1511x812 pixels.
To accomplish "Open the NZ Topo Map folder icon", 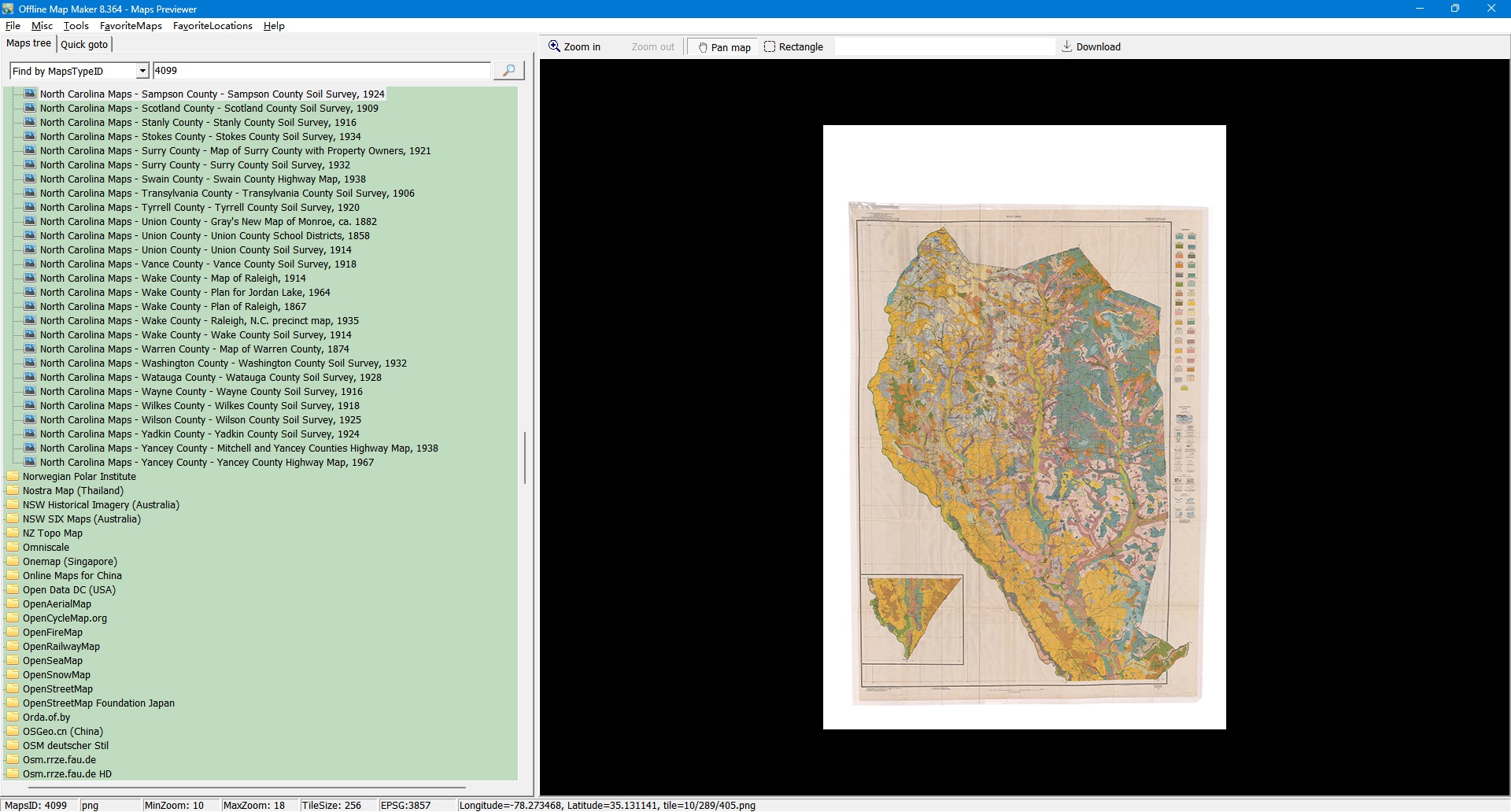I will tap(13, 533).
